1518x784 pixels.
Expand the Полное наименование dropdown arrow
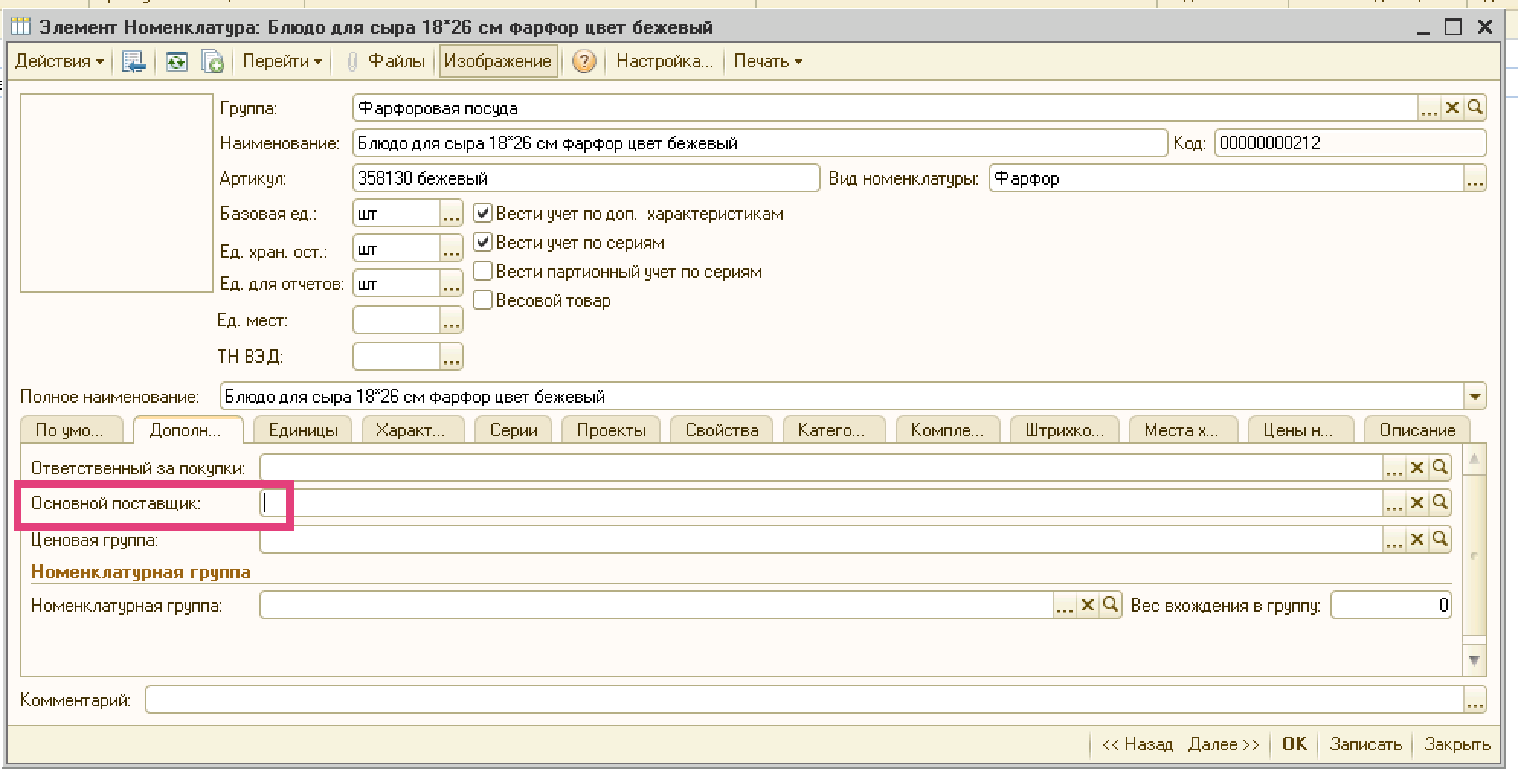point(1475,397)
